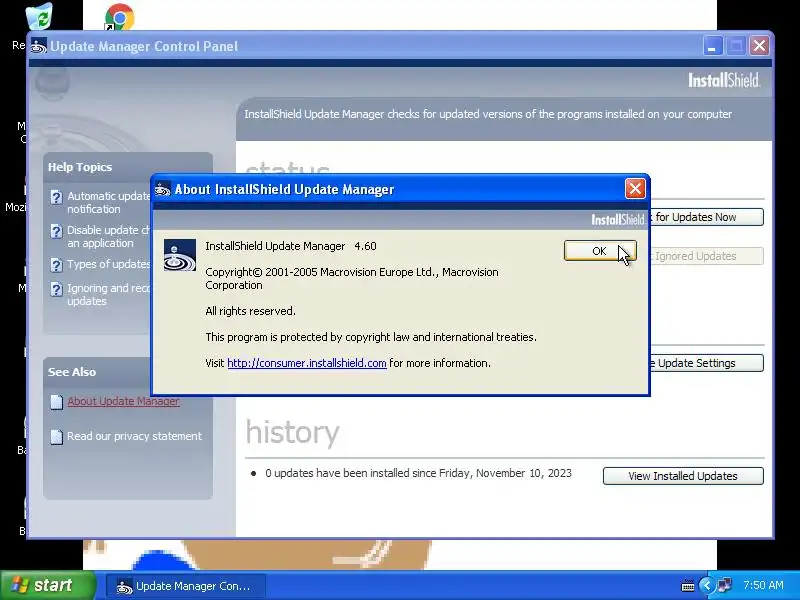Click the About dialog title bar icon
The width and height of the screenshot is (800, 600).
(163, 189)
